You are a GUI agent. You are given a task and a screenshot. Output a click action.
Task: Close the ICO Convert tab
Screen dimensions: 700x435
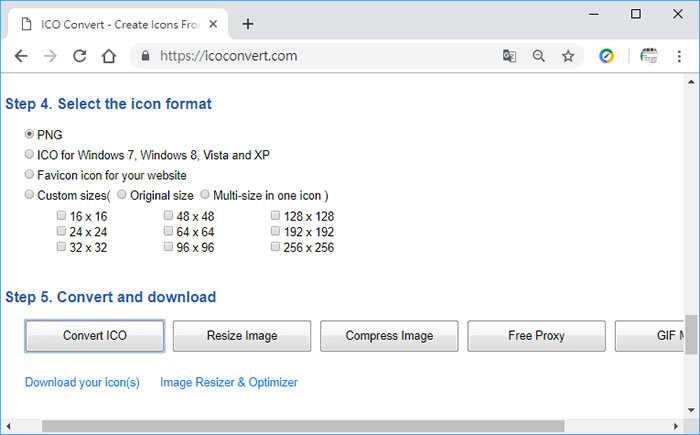(211, 24)
